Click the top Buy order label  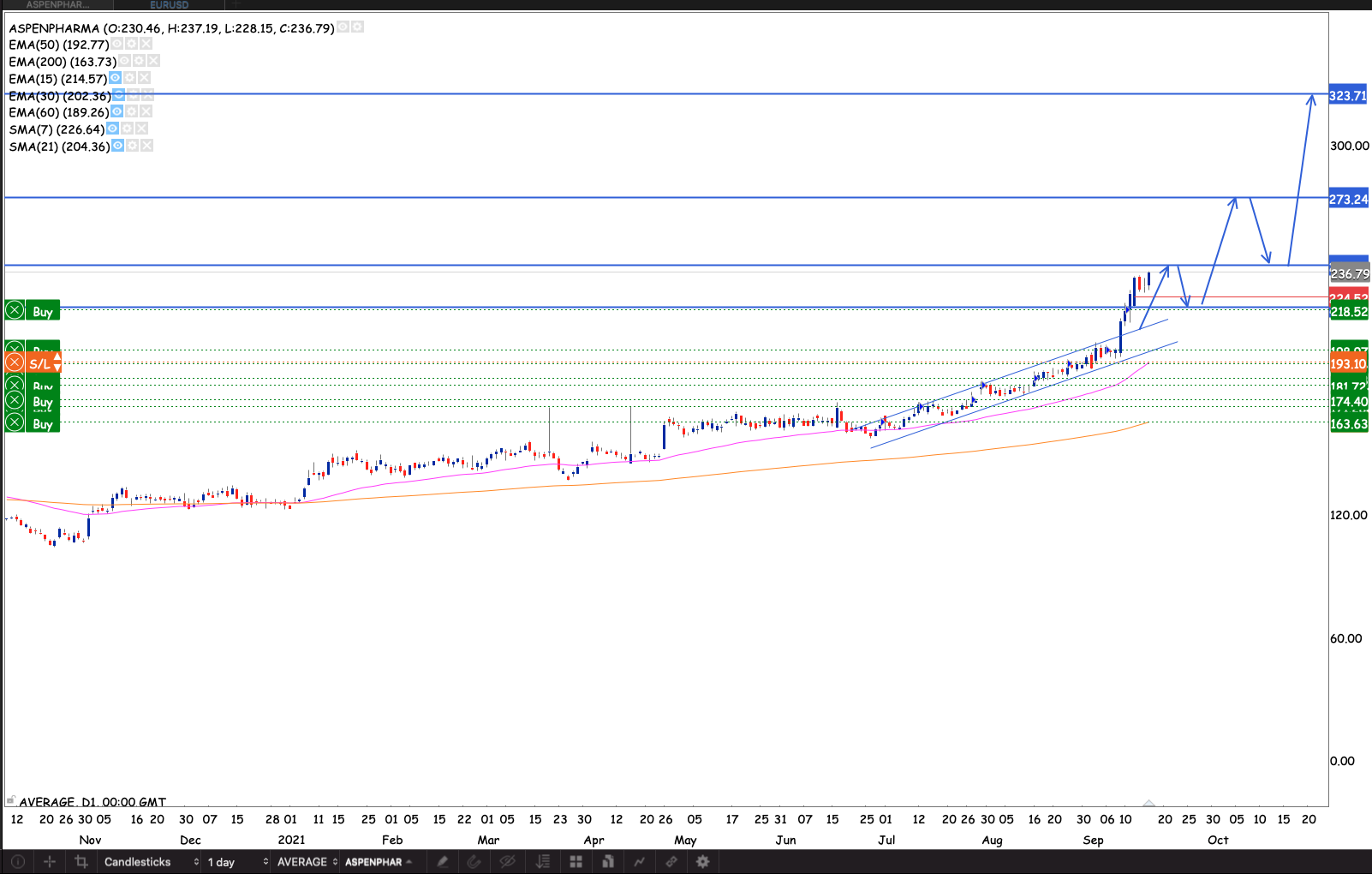(43, 312)
